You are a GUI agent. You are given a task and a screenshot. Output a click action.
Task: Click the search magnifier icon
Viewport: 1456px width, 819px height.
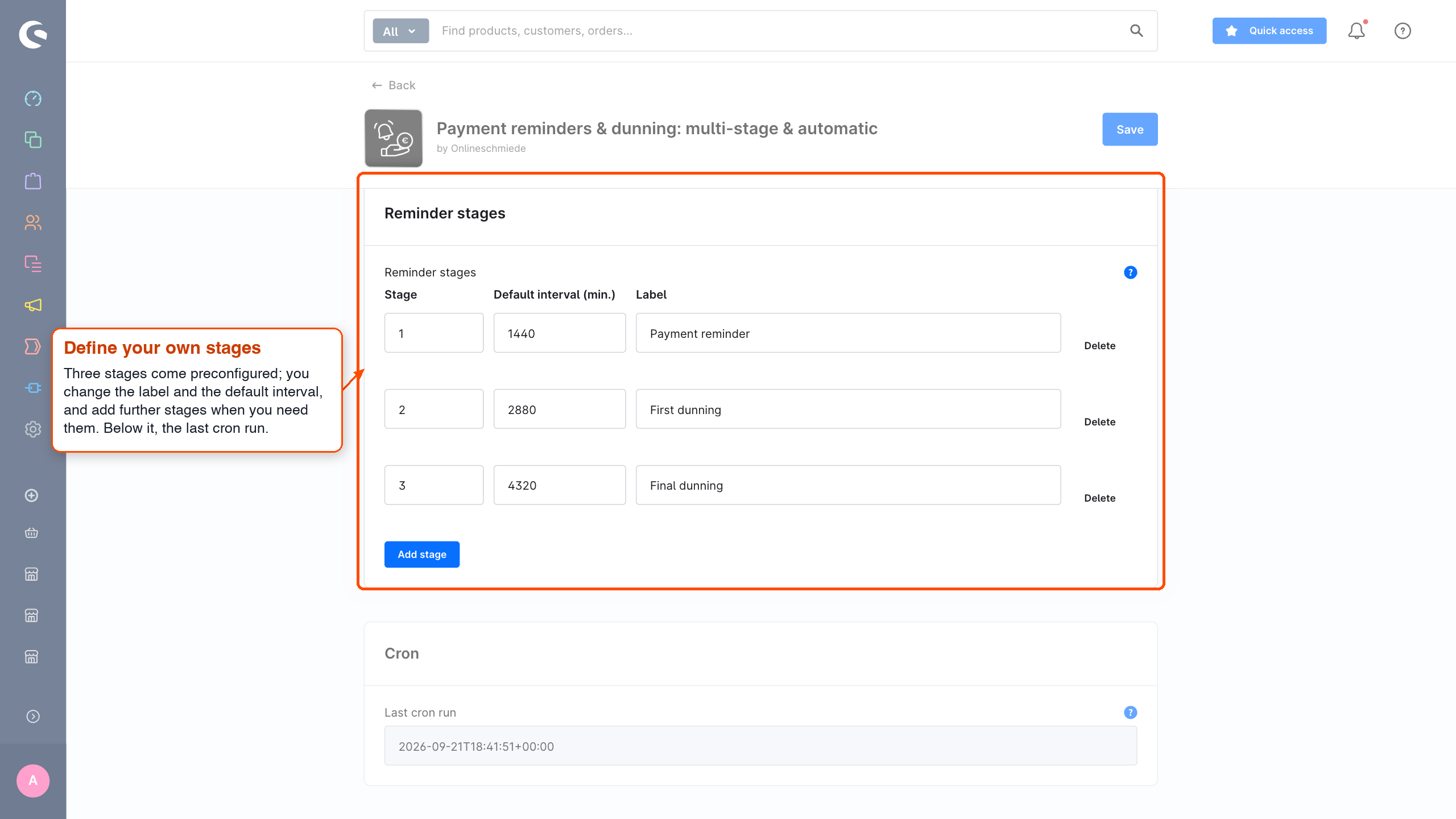[1136, 31]
